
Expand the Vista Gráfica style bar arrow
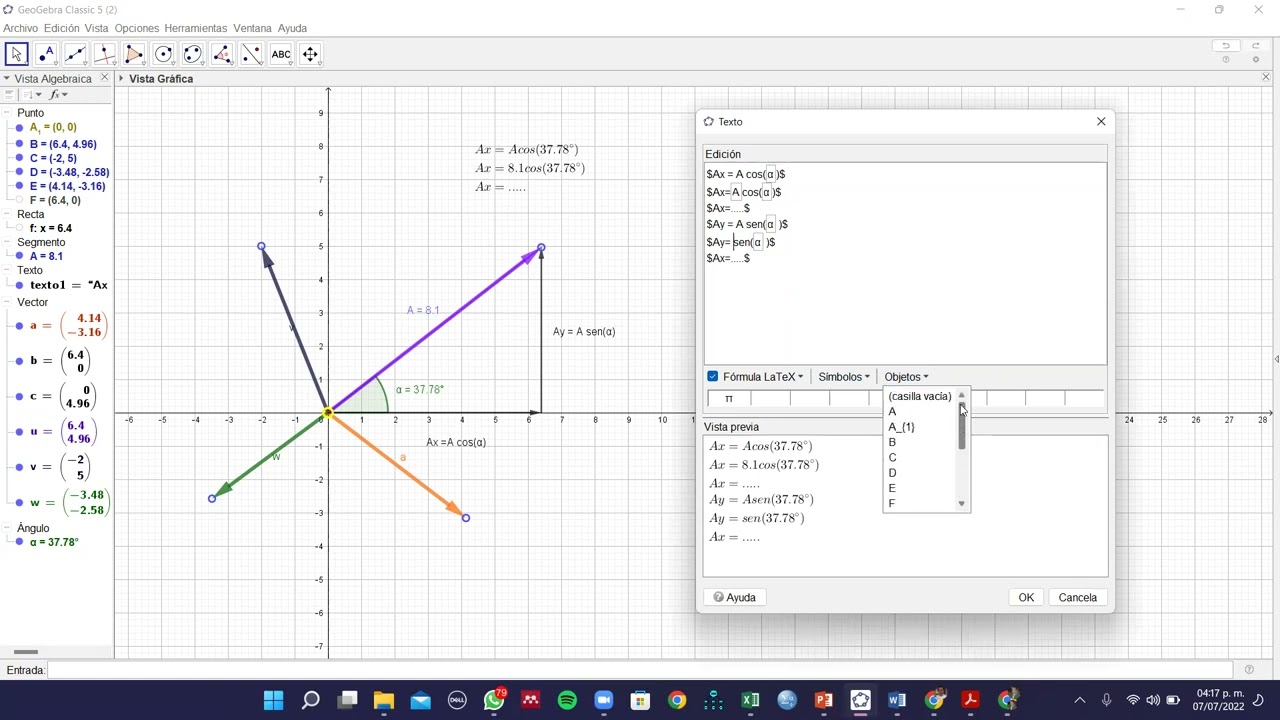tap(121, 78)
